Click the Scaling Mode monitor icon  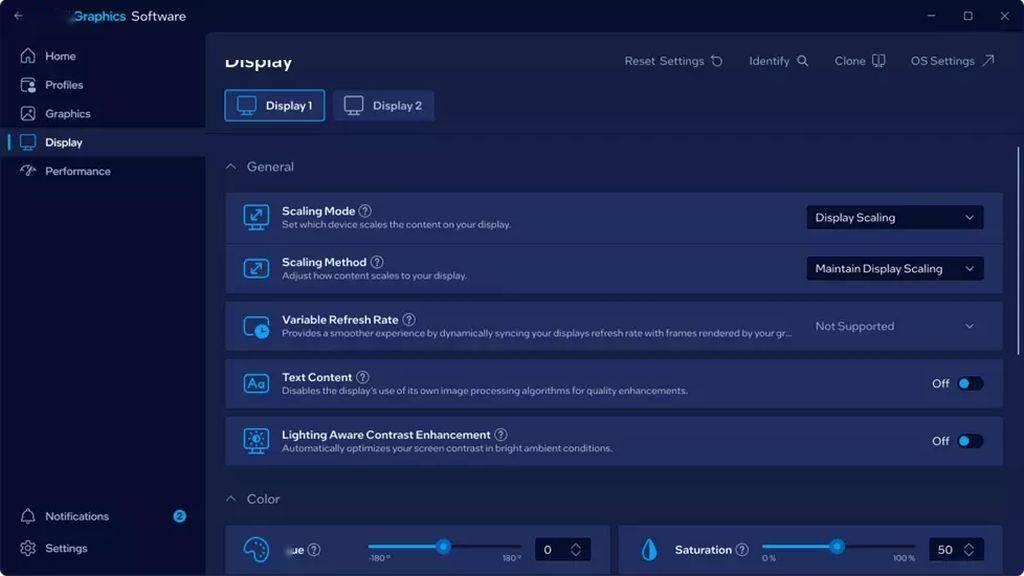tap(256, 217)
